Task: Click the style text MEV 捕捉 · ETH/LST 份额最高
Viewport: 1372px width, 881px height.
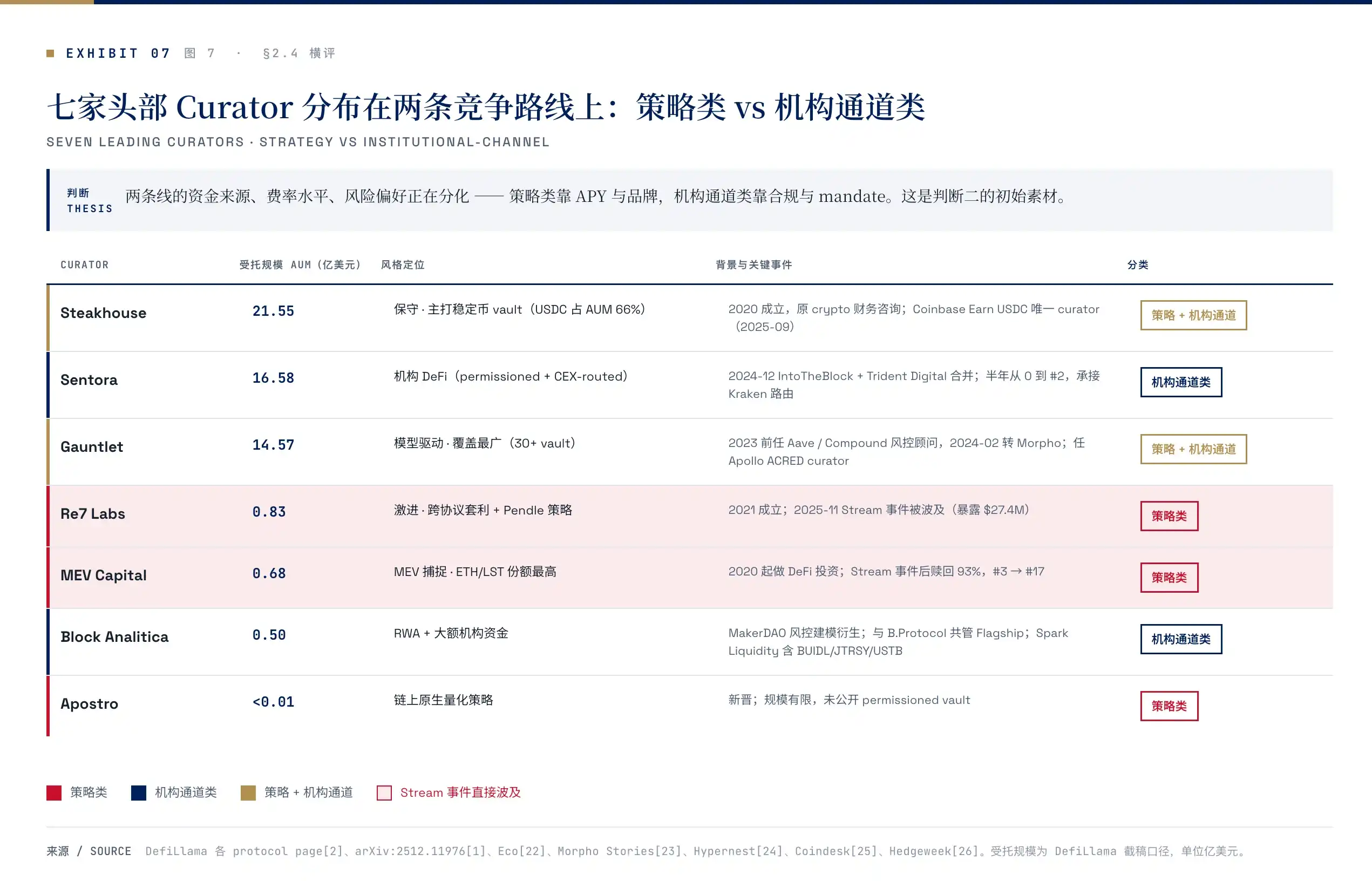Action: 474,572
